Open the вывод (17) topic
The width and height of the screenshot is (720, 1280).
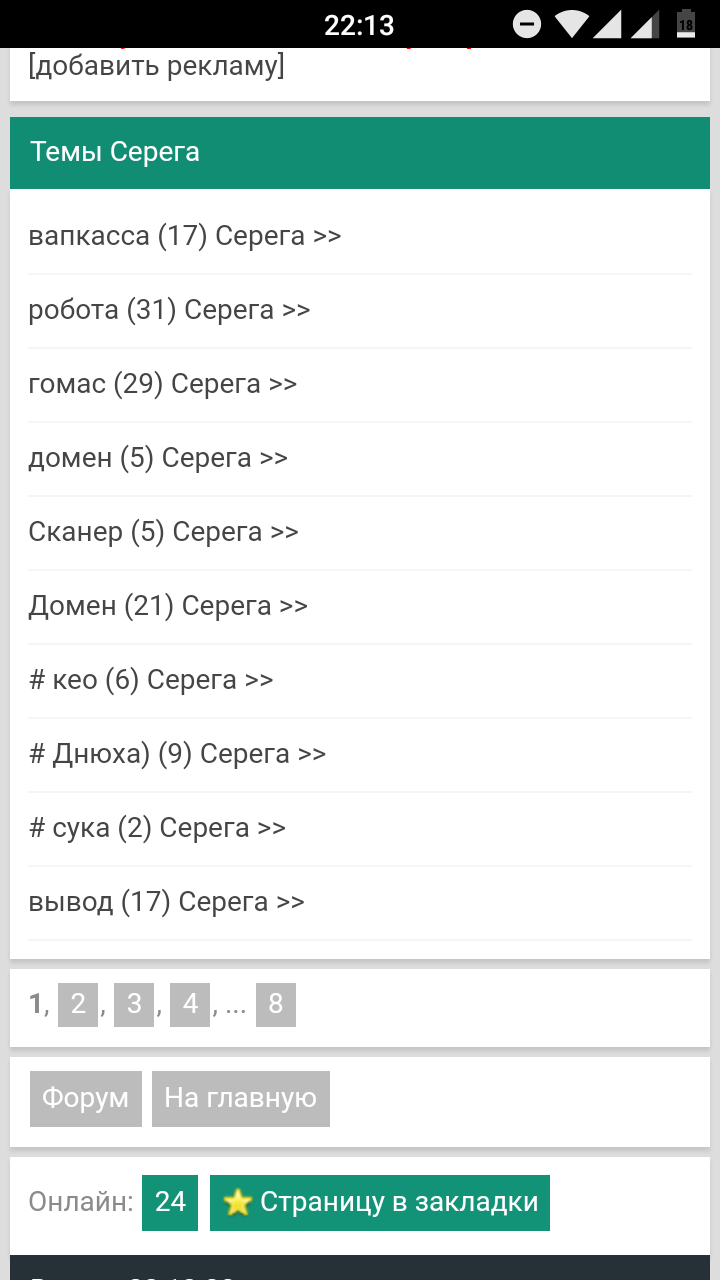tap(360, 903)
